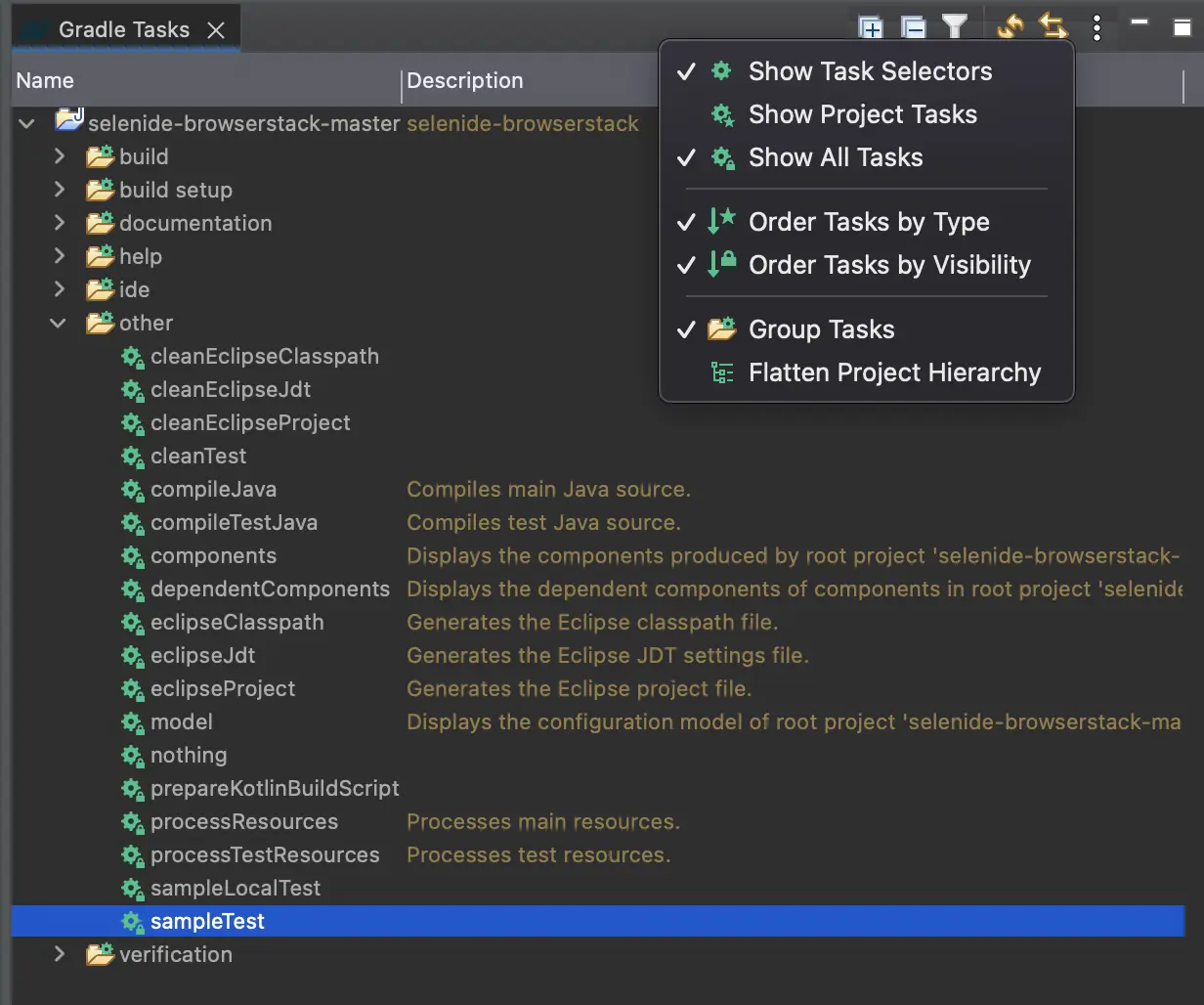Choose Flatten Project Hierarchy from menu
The width and height of the screenshot is (1204, 1005).
click(x=893, y=372)
